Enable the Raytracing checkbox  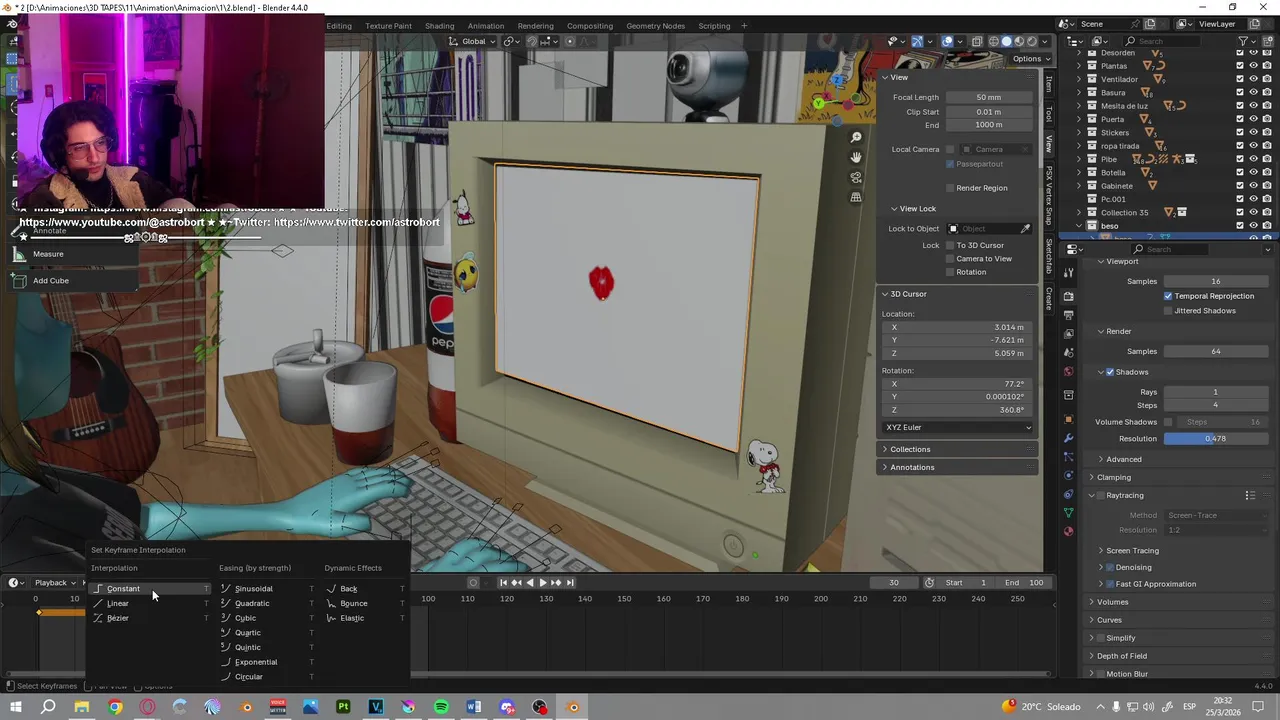coord(1101,495)
